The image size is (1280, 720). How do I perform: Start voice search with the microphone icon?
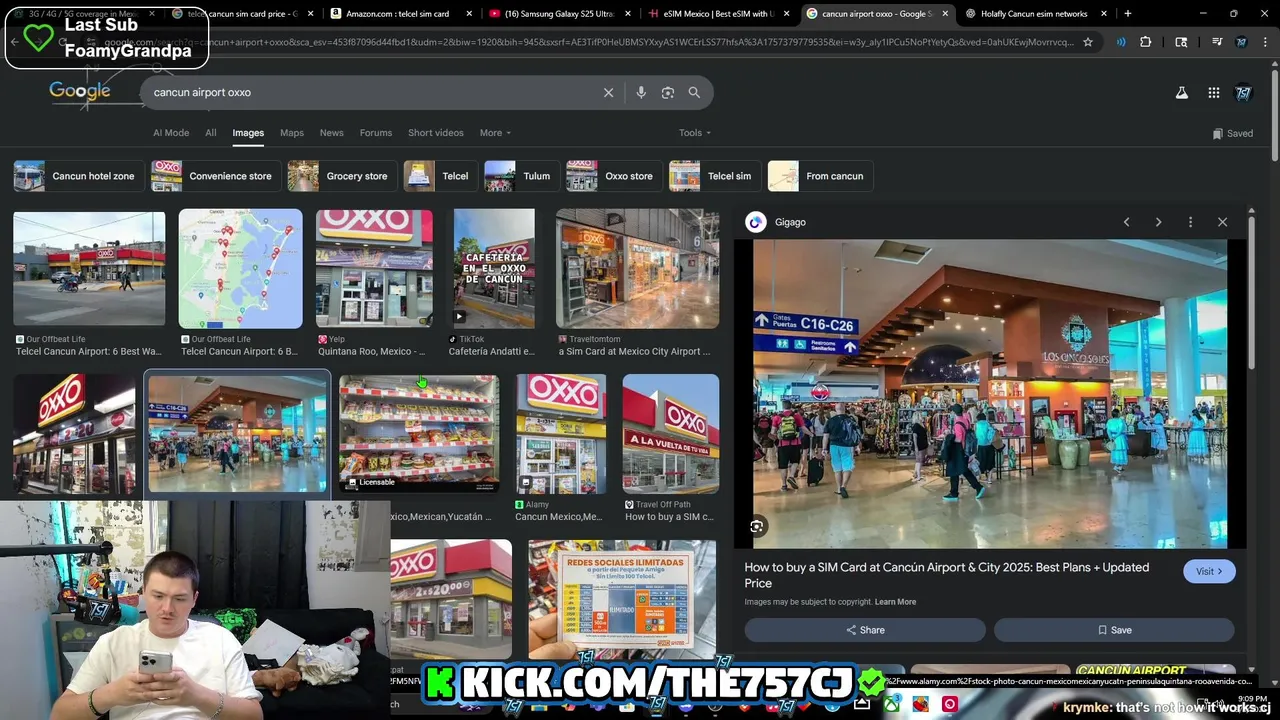tap(641, 92)
